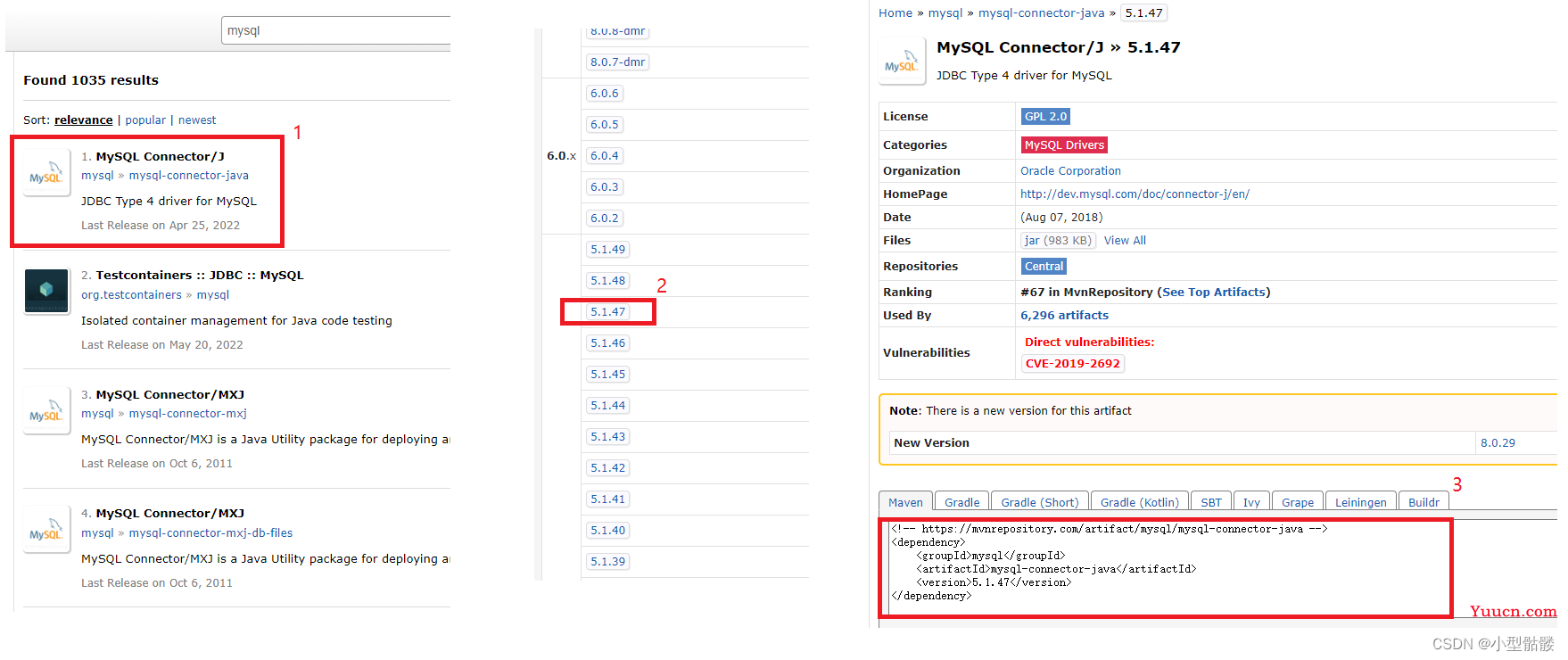Image resolution: width=1568 pixels, height=660 pixels.
Task: Select version 5.1.43
Action: pyautogui.click(x=608, y=437)
